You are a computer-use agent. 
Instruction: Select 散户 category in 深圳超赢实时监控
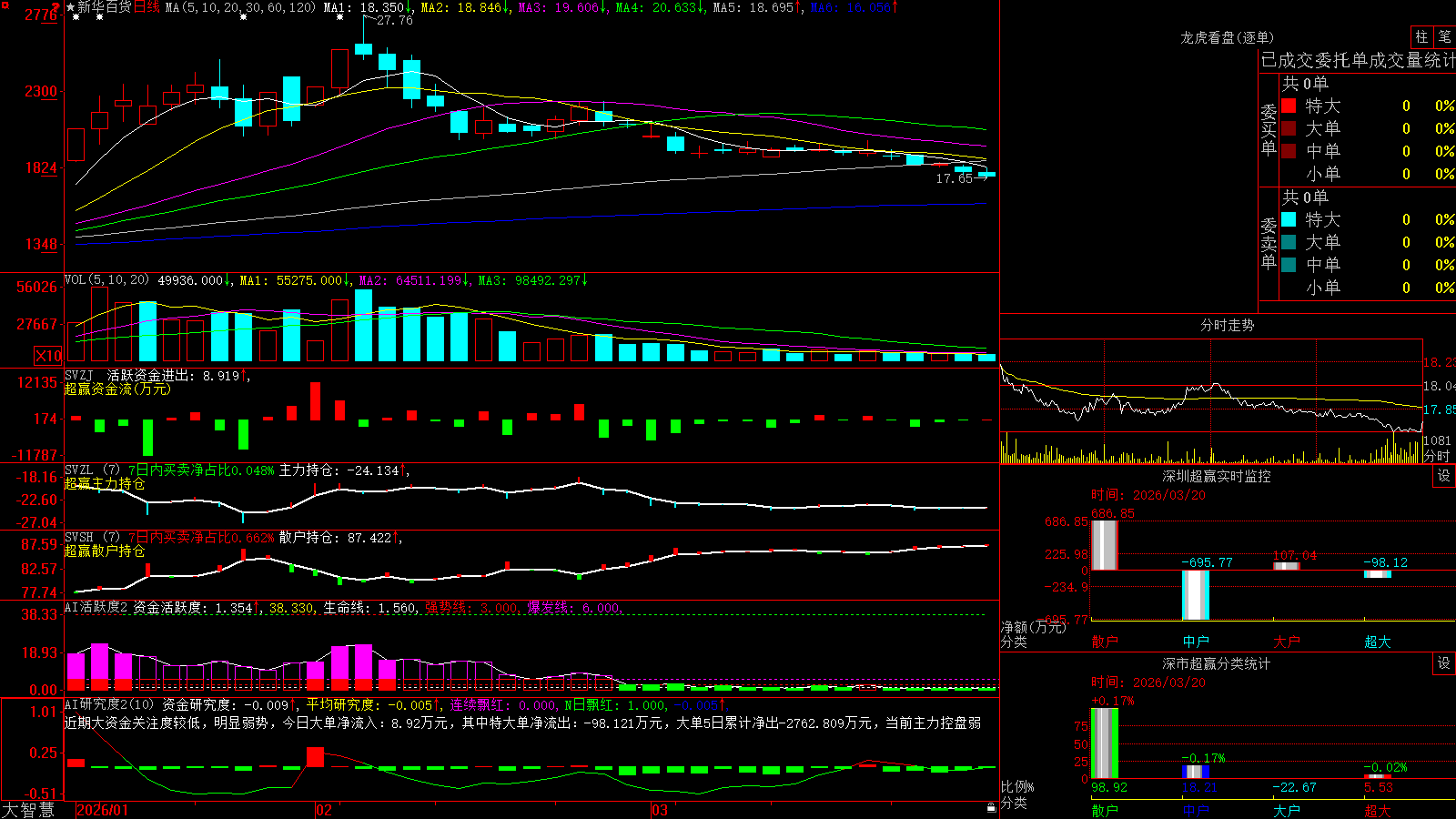coord(1105,642)
